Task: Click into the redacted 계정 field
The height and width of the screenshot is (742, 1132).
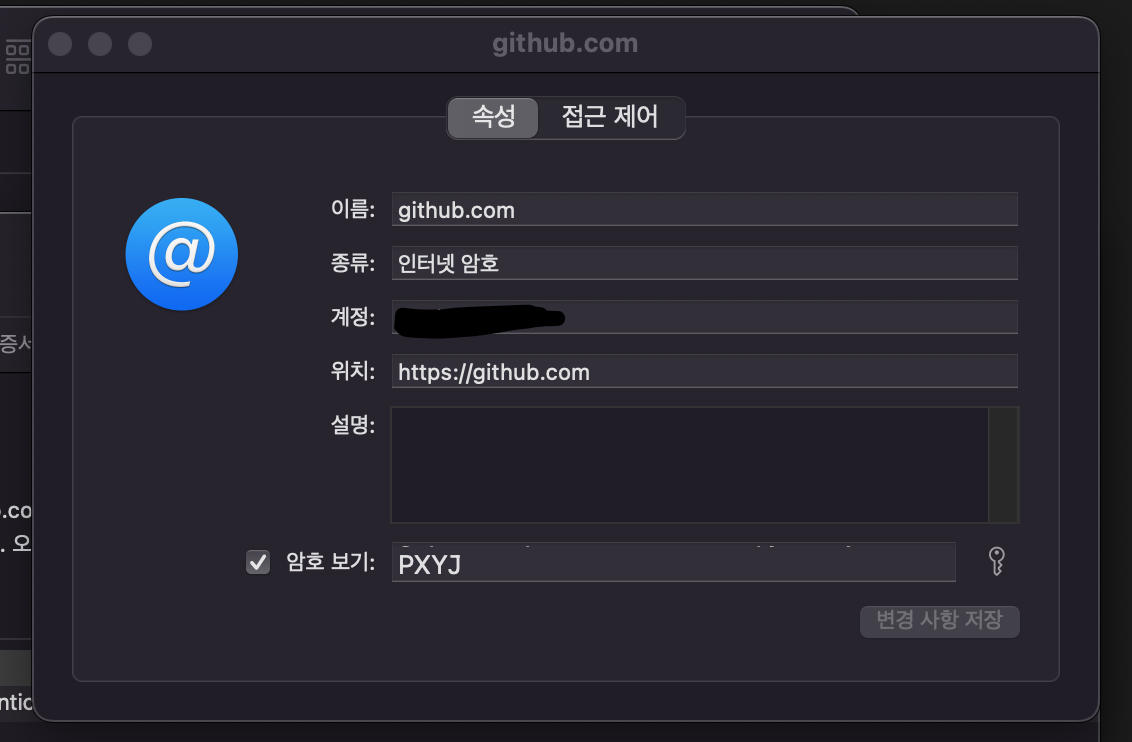Action: tap(705, 317)
